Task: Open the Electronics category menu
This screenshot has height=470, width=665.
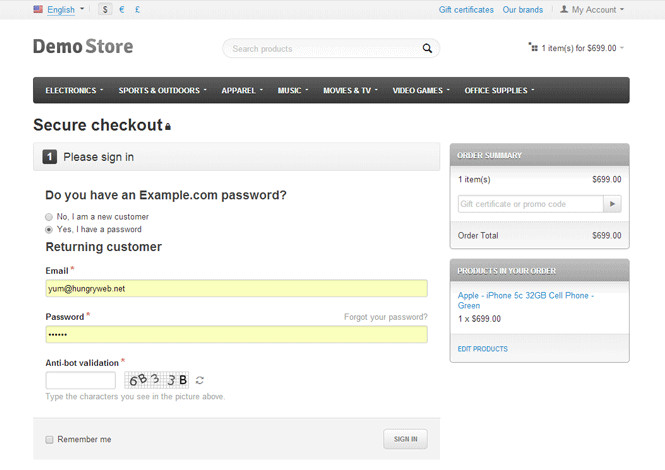Action: tap(74, 91)
